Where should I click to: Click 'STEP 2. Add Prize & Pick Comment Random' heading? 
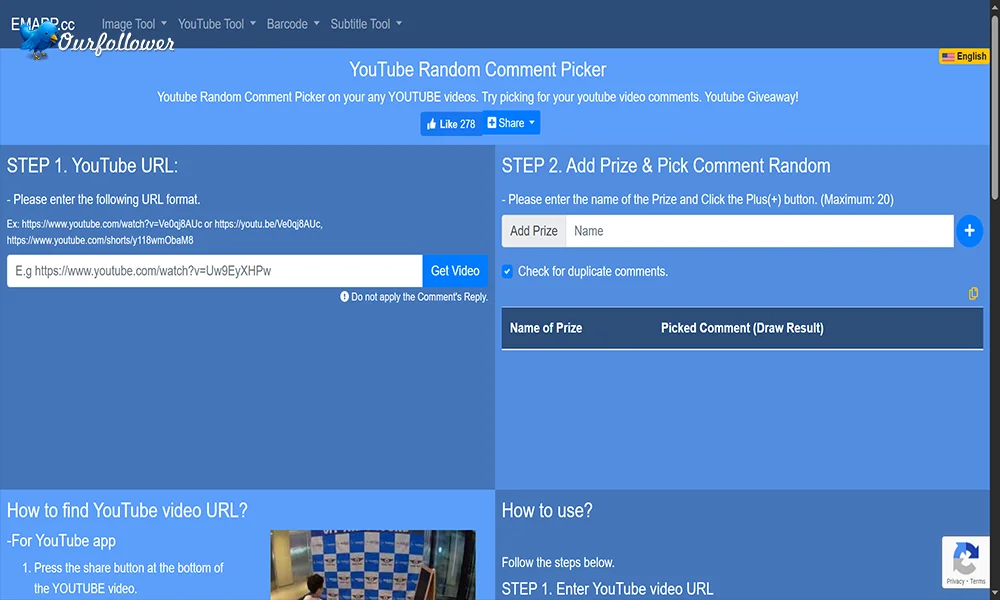pos(666,166)
